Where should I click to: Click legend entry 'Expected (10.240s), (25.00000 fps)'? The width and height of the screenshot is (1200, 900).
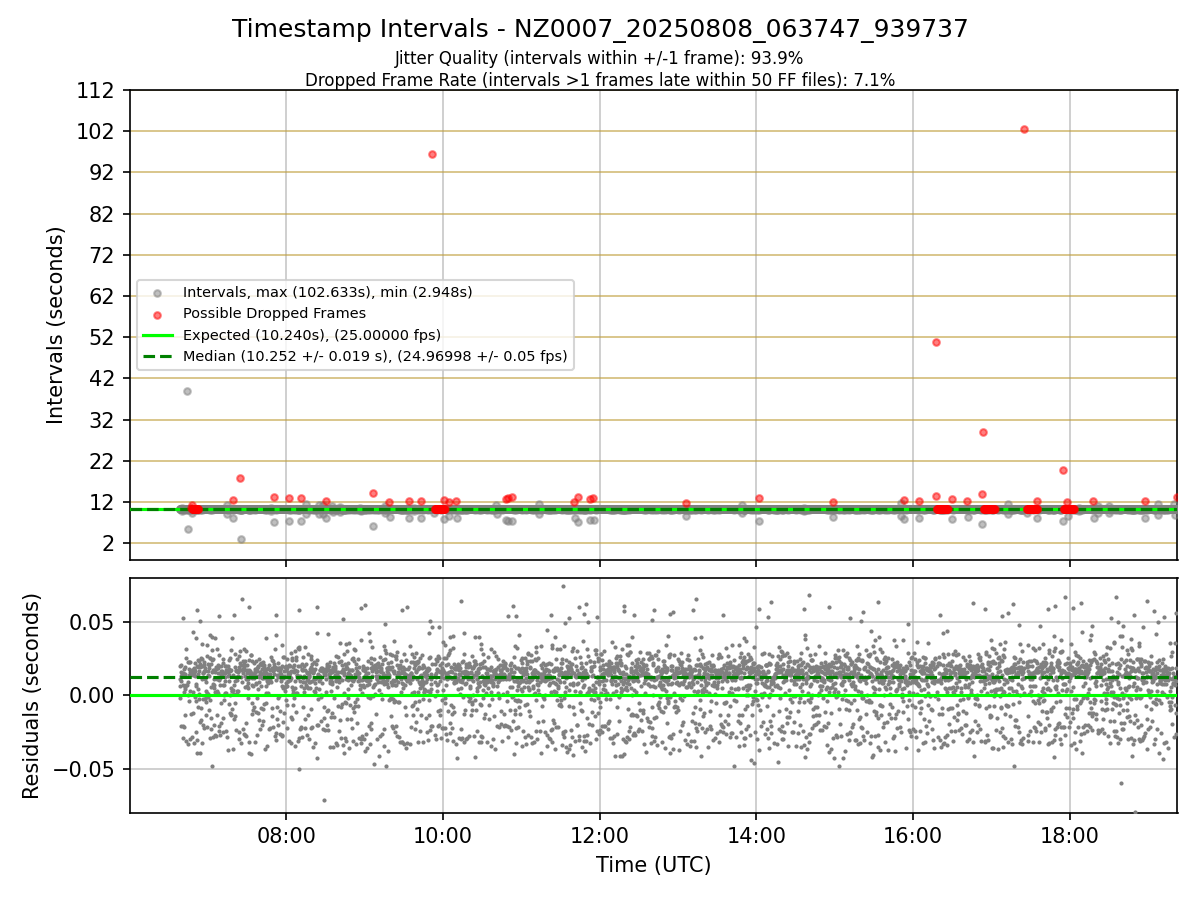click(x=312, y=334)
